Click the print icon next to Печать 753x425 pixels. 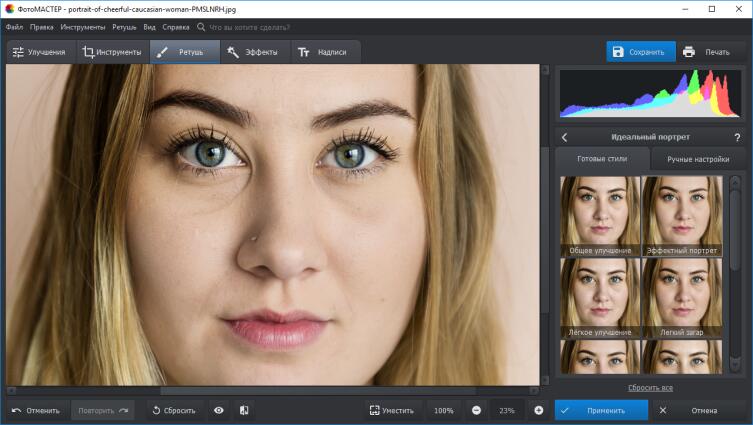coord(689,52)
